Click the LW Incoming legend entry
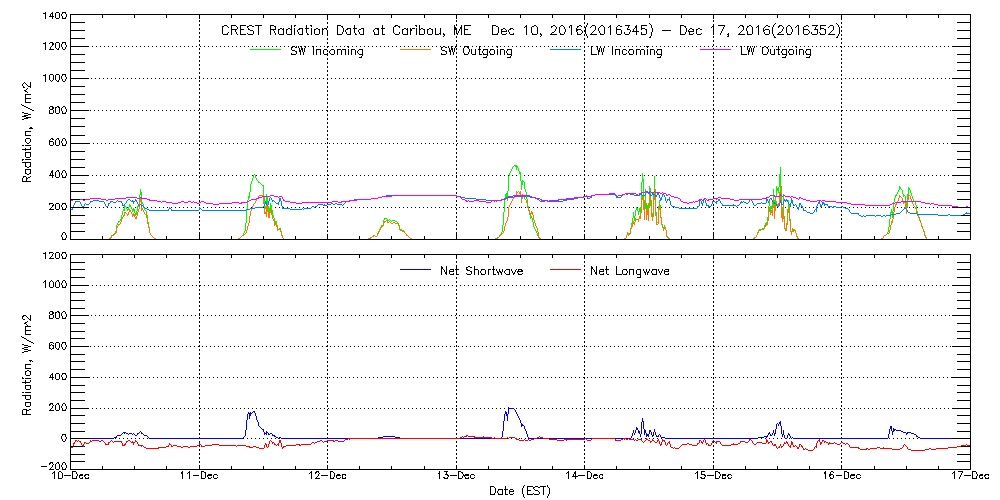 (x=626, y=51)
